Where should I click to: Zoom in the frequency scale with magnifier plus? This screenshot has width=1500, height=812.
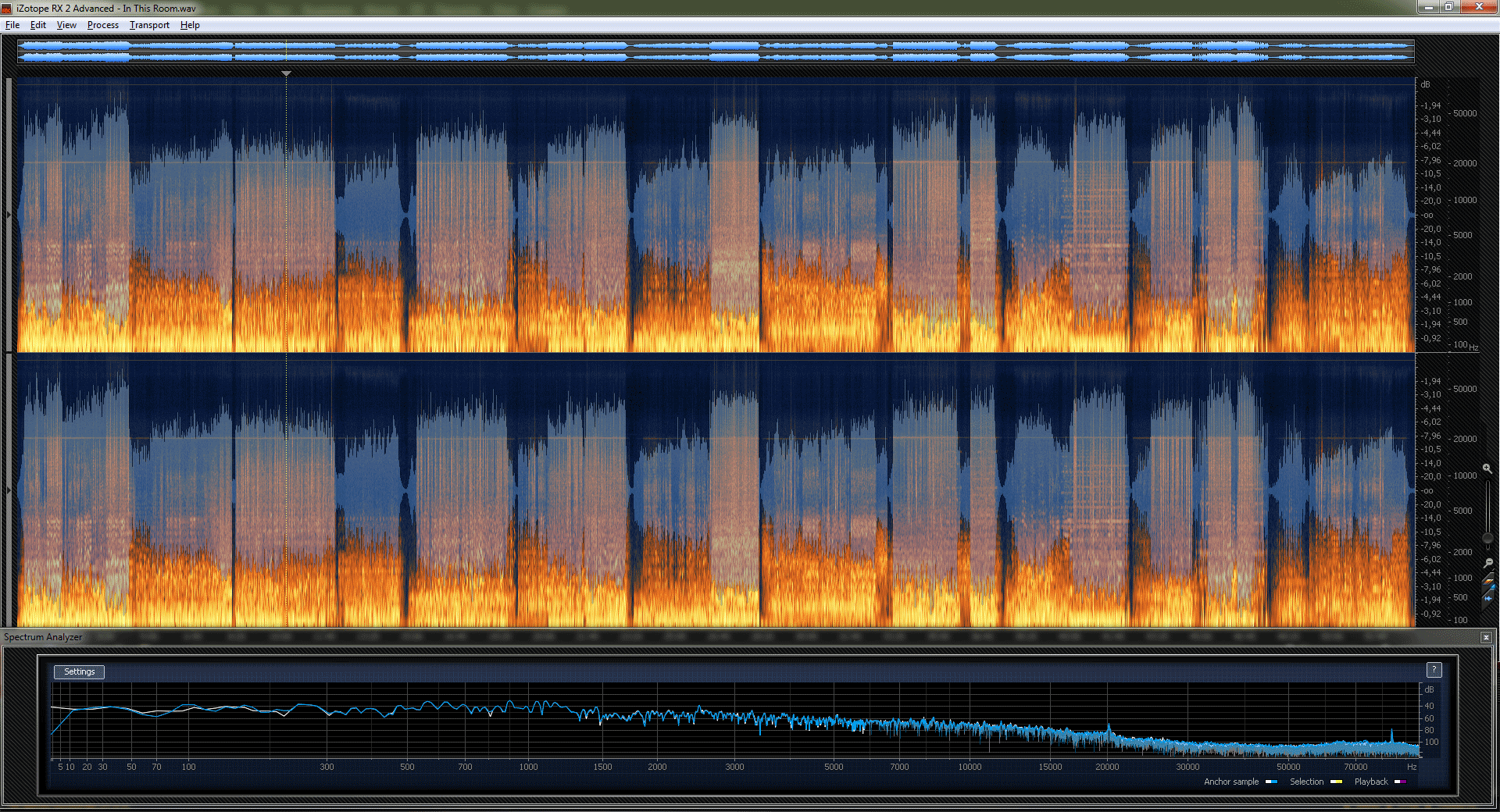point(1487,469)
